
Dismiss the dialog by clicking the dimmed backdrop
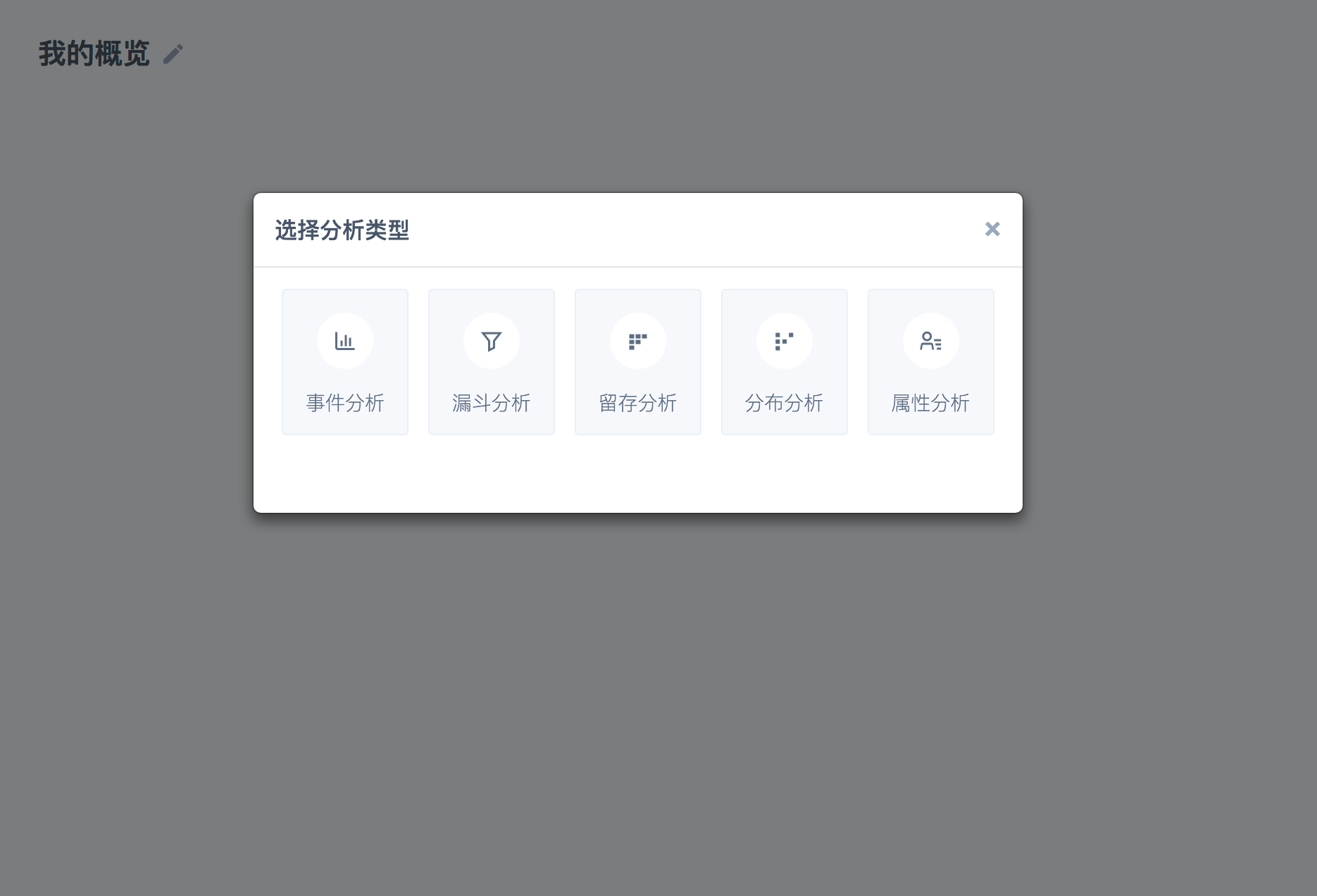pyautogui.click(x=658, y=704)
